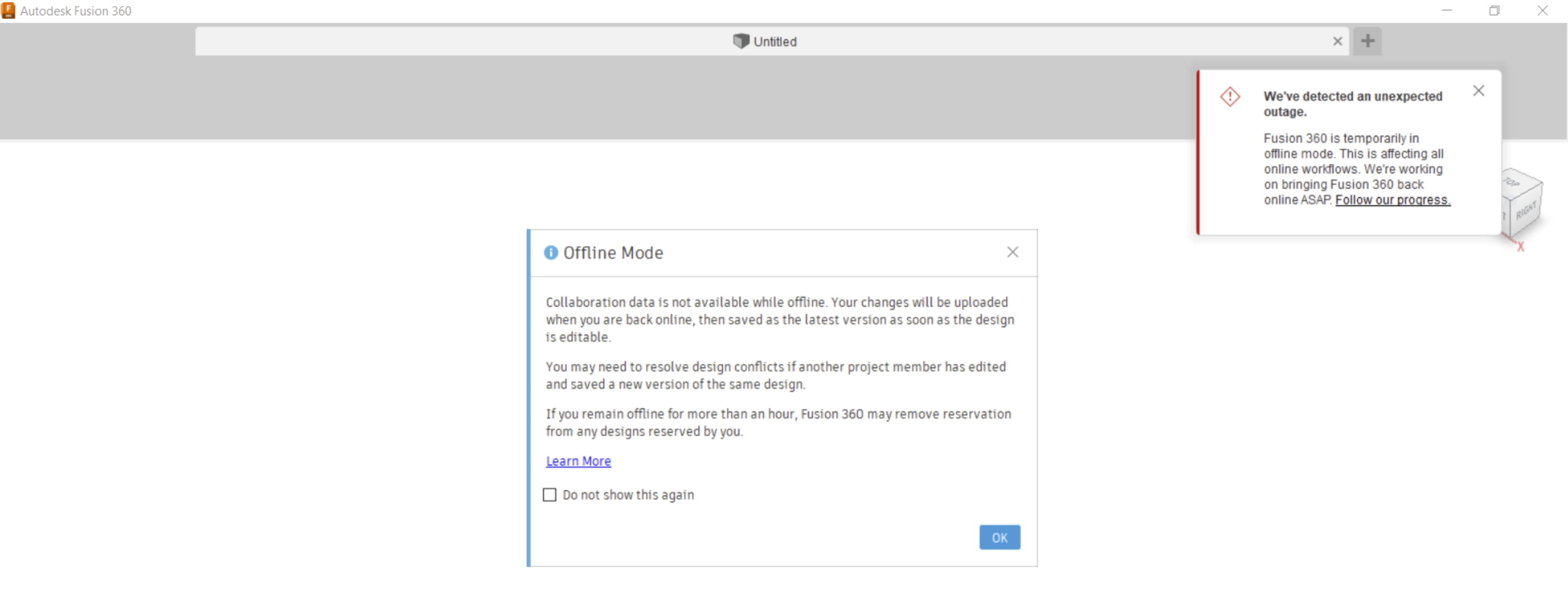Click the blue info icon beside Offline Mode
1568x603 pixels.
(550, 253)
